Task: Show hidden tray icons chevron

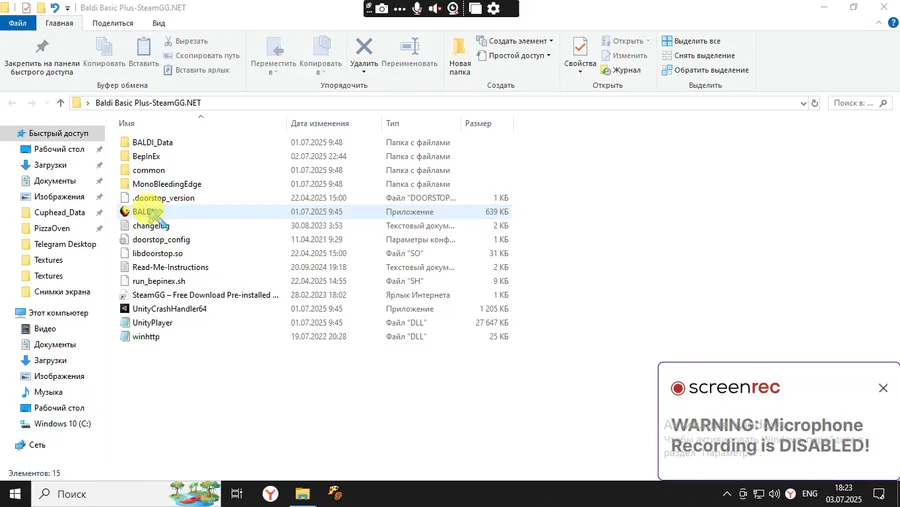Action: (x=727, y=494)
